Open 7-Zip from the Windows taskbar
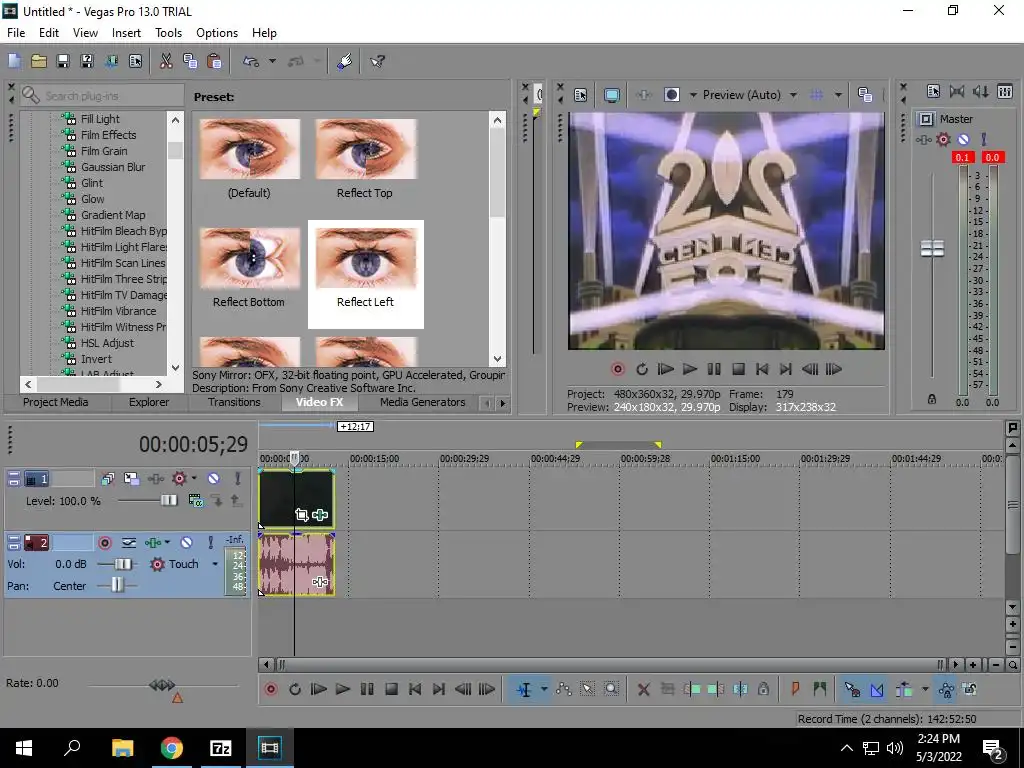 click(x=221, y=748)
